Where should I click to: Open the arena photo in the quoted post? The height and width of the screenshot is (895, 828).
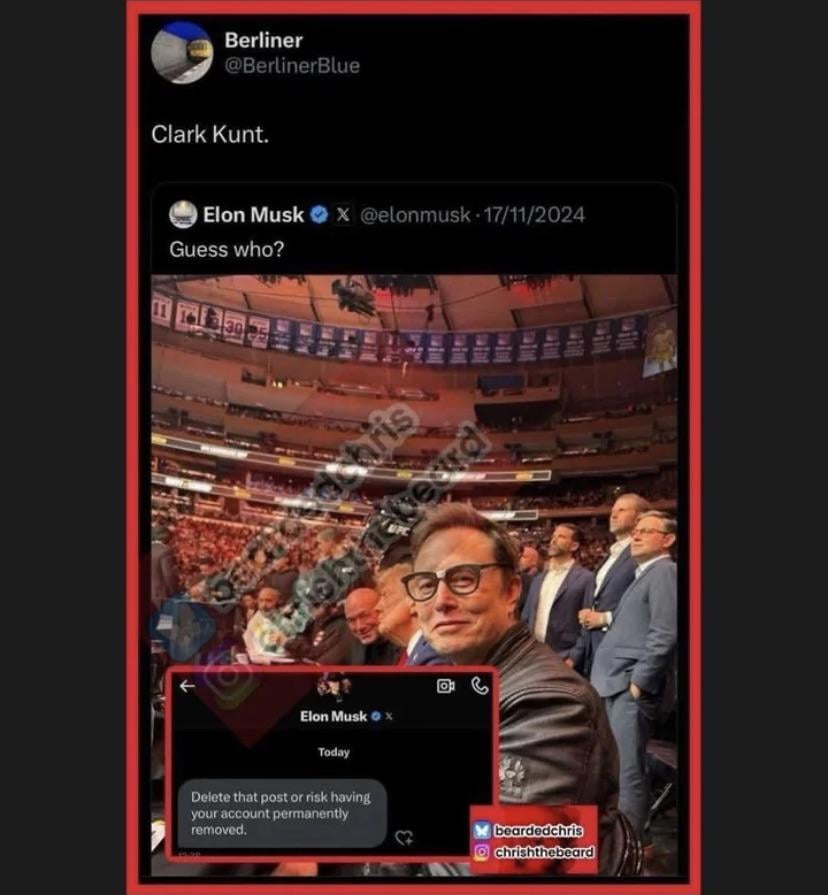click(x=414, y=575)
